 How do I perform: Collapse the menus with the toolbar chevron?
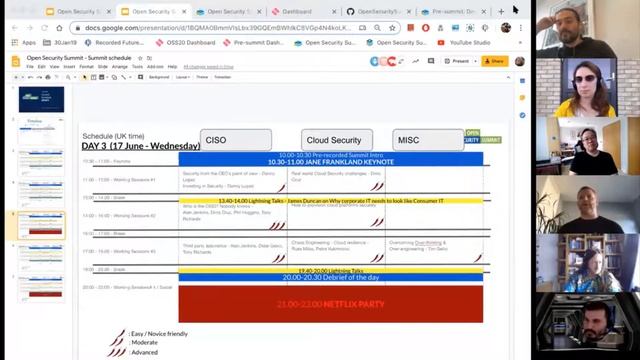(x=508, y=77)
